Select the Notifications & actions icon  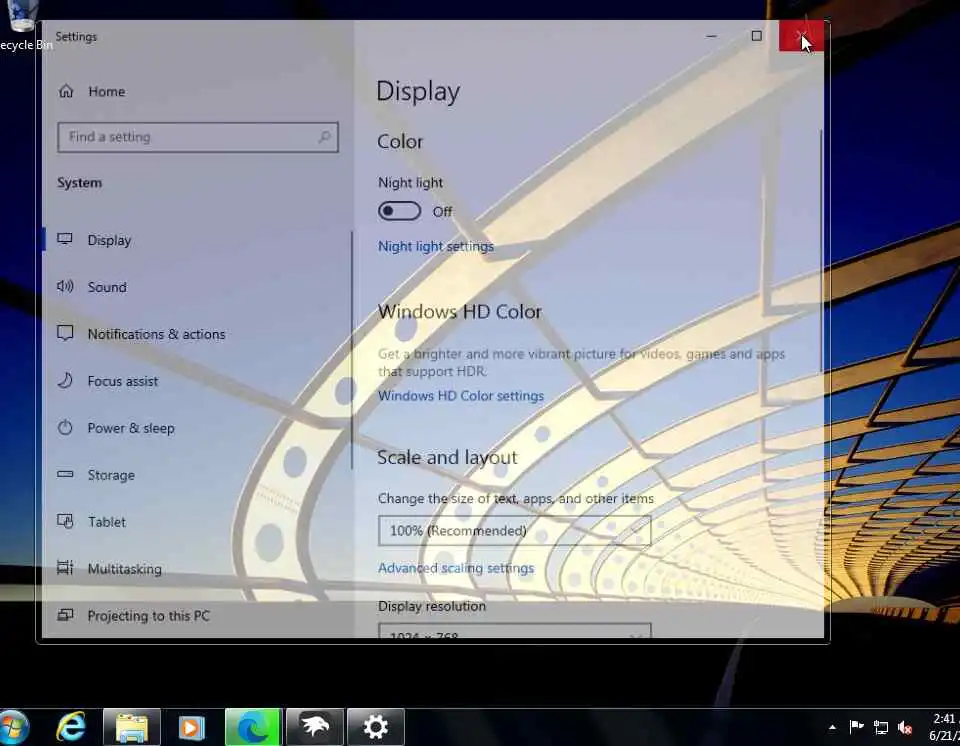tap(65, 333)
